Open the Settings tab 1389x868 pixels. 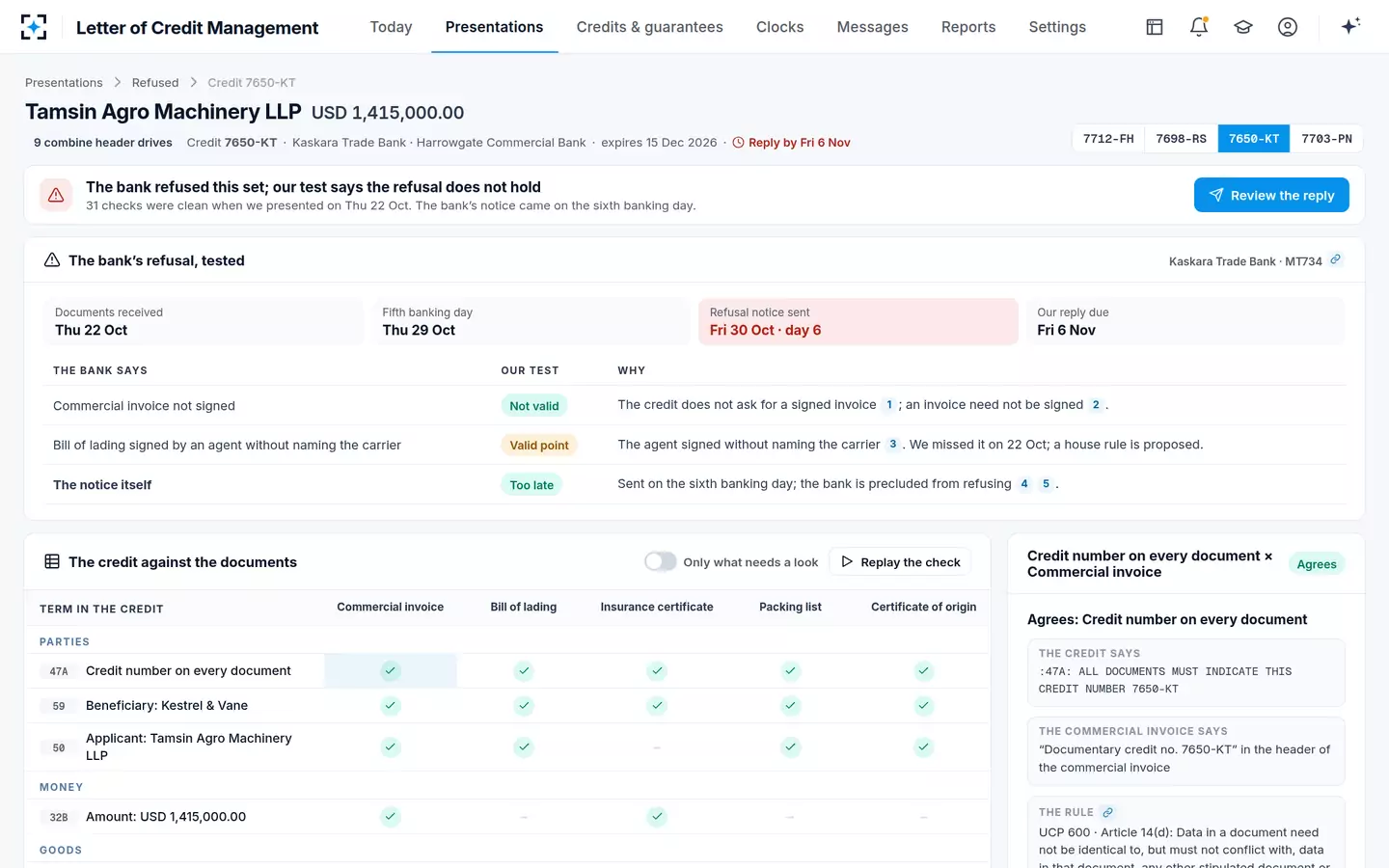point(1057,27)
